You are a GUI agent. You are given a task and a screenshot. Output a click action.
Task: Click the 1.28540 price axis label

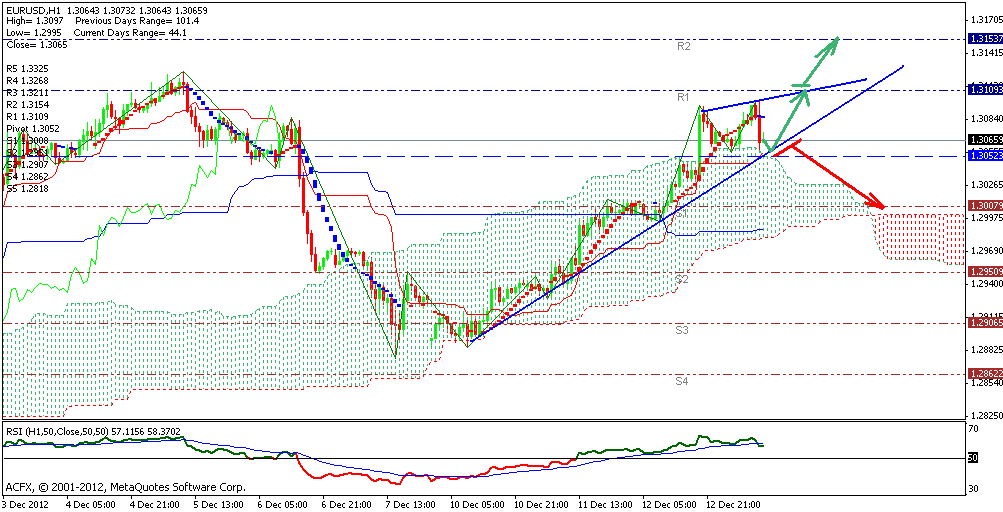point(985,383)
